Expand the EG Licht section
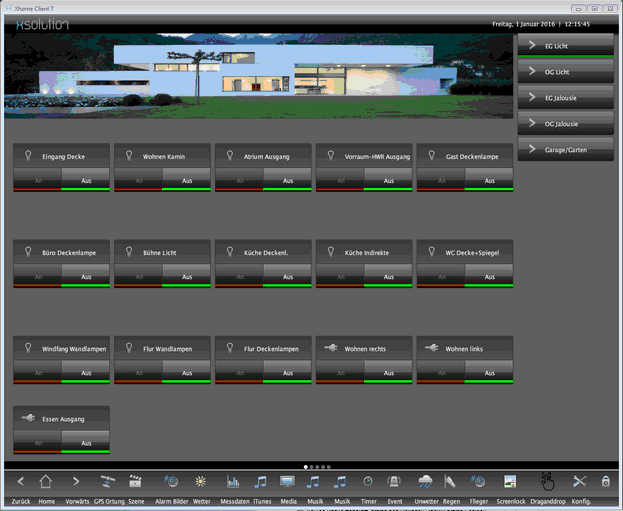 (565, 46)
